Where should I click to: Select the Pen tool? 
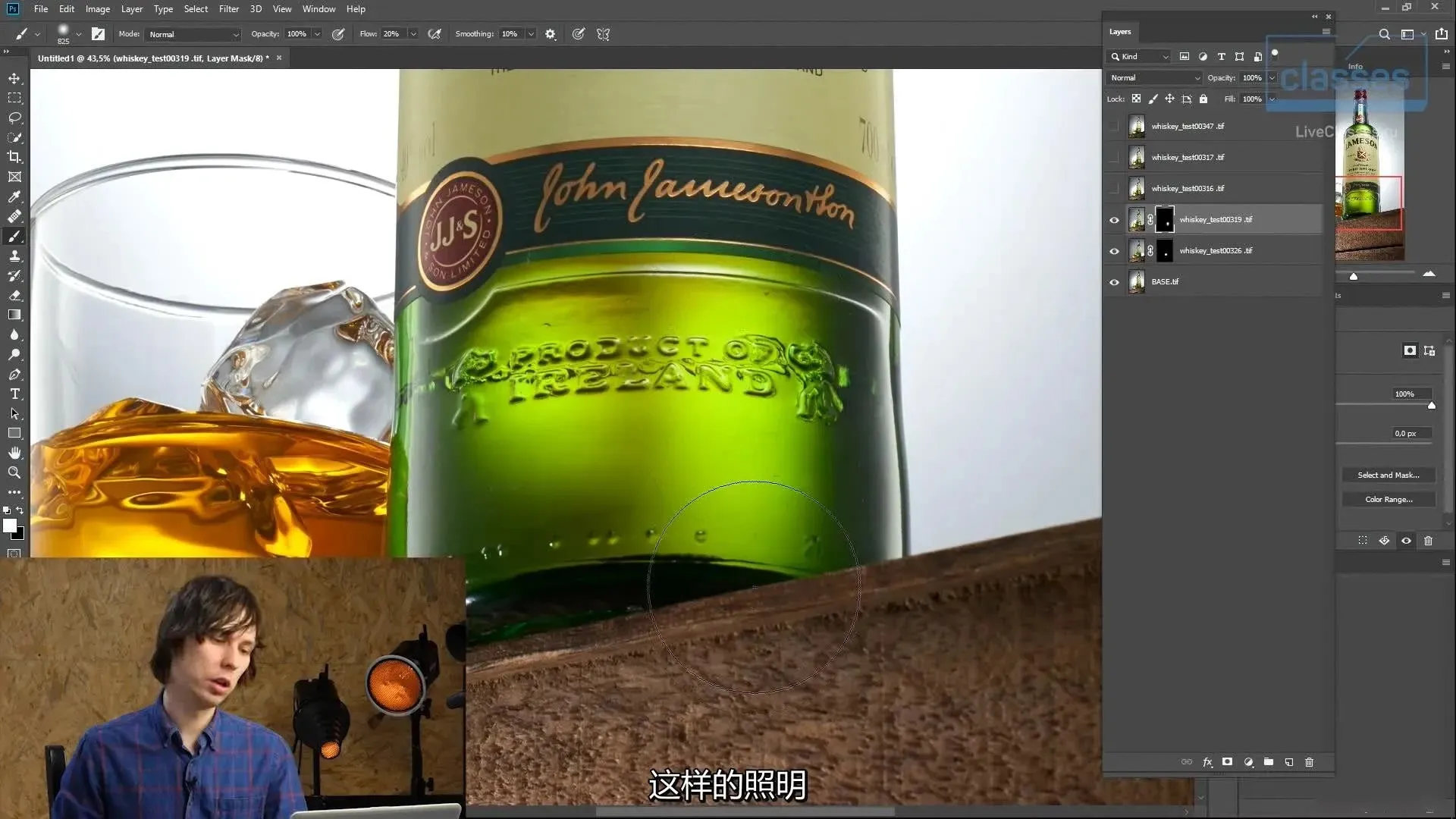(x=14, y=374)
